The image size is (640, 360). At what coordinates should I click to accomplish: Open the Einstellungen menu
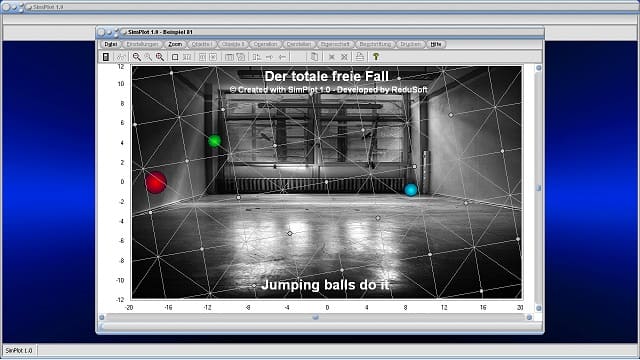[x=142, y=44]
